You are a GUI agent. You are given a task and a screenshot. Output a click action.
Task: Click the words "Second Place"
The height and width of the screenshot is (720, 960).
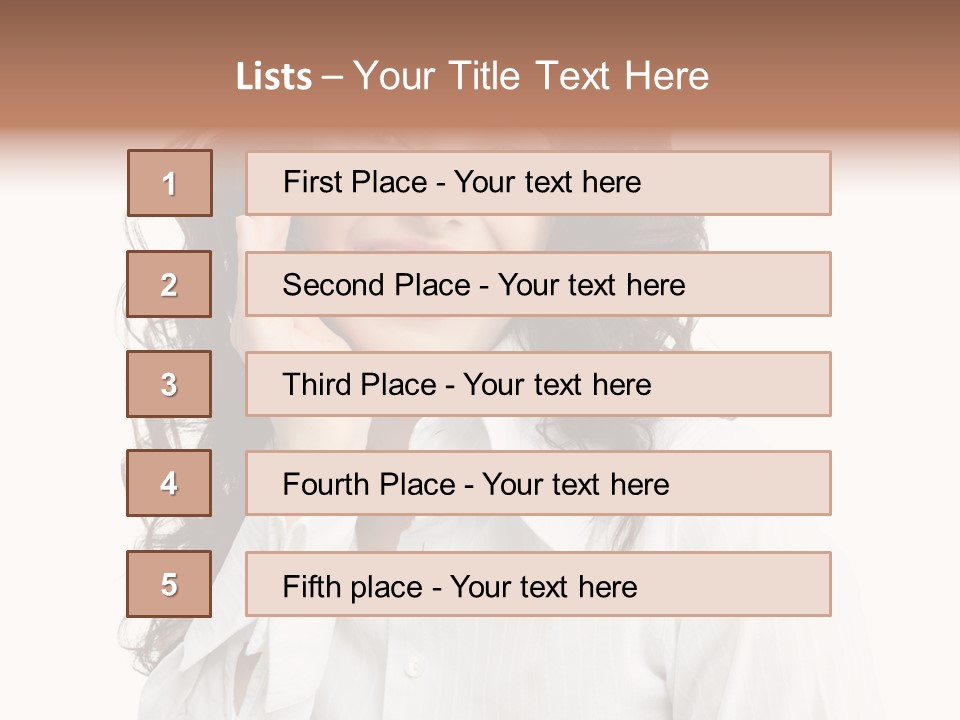click(375, 285)
